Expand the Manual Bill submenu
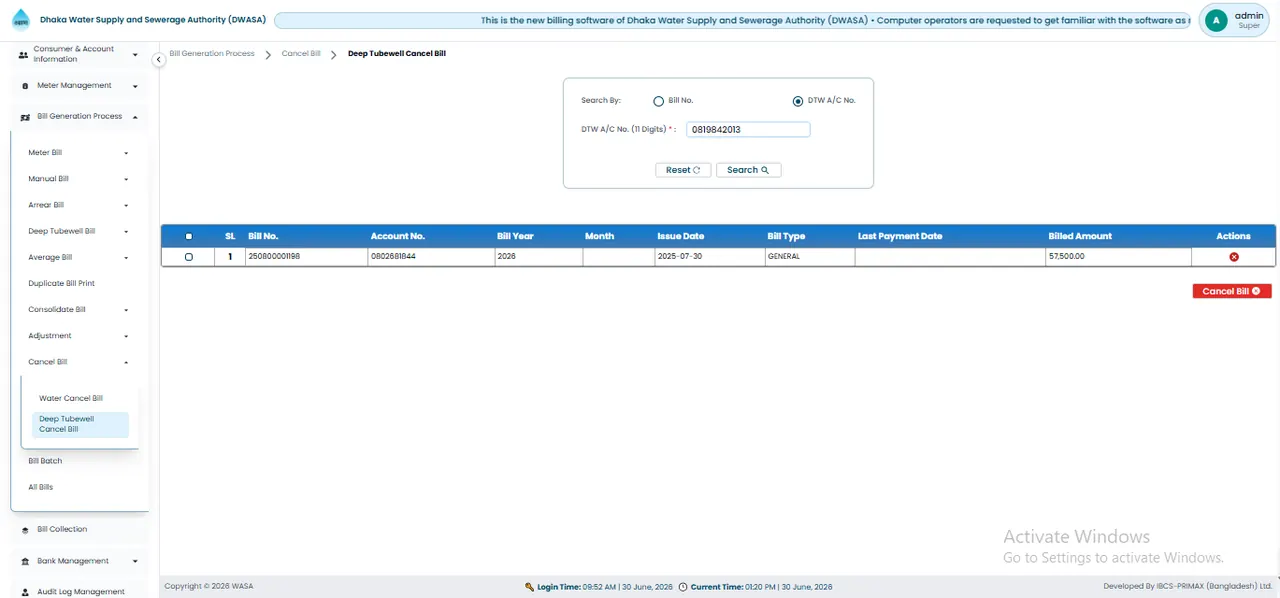The height and width of the screenshot is (598, 1280). pyautogui.click(x=126, y=179)
